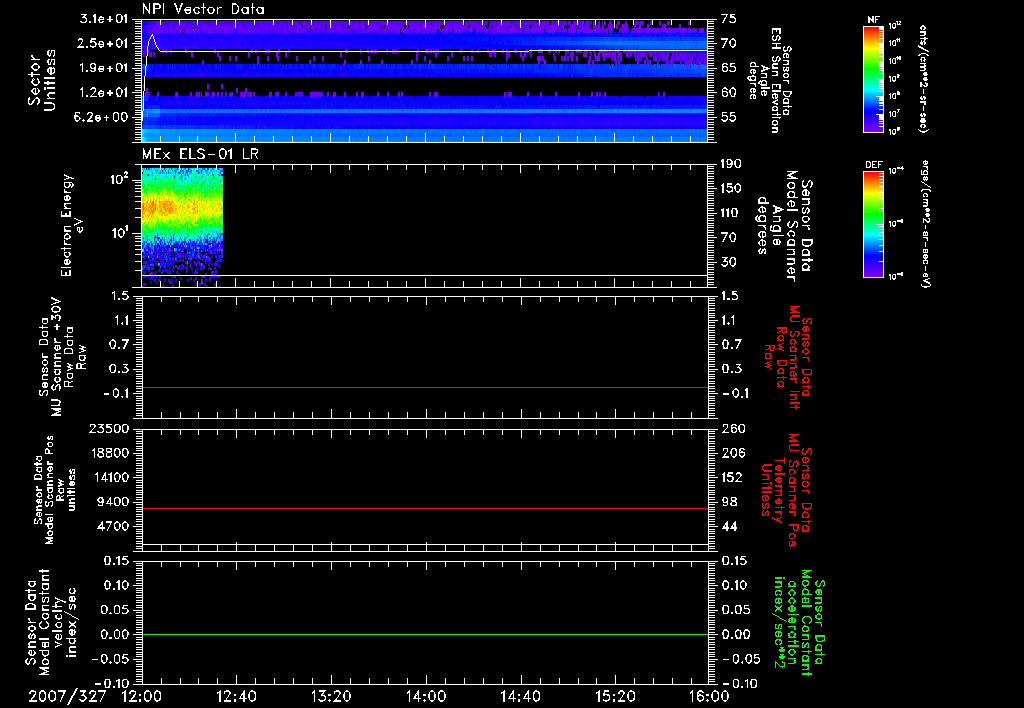Click the 65 degree tick label
The width and height of the screenshot is (1024, 708).
click(729, 68)
